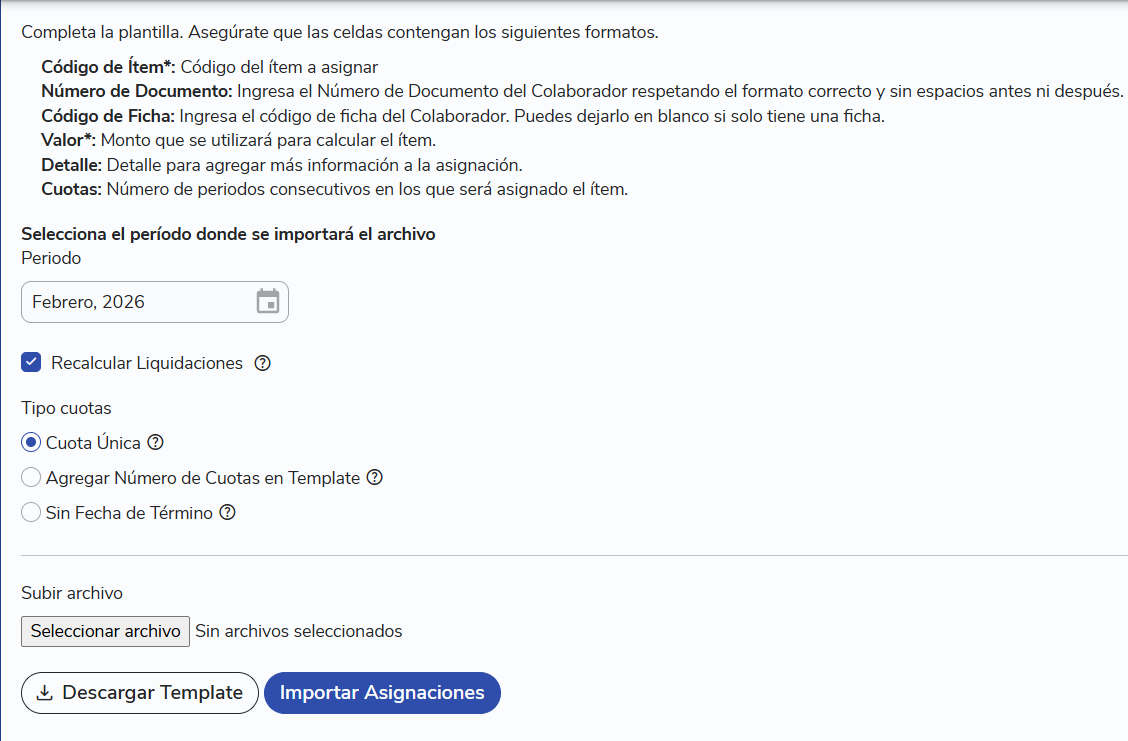Open the calendar icon in Periodo field
Screen dimensions: 1128x741
tap(268, 301)
